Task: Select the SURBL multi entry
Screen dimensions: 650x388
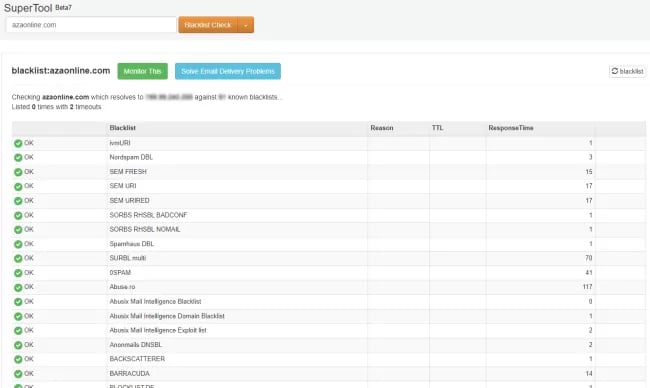Action: coord(128,258)
